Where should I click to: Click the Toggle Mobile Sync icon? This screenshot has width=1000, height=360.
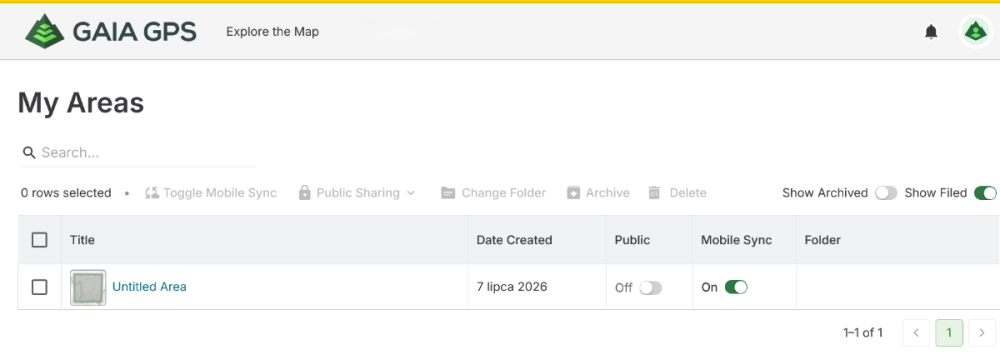[152, 193]
